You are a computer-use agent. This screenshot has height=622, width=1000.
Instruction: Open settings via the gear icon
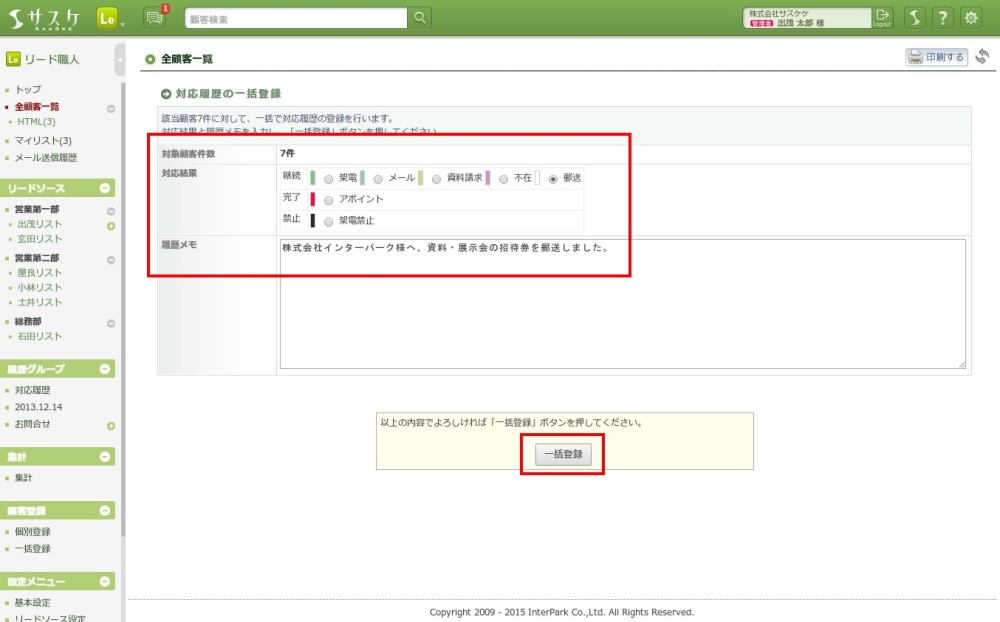[x=971, y=17]
